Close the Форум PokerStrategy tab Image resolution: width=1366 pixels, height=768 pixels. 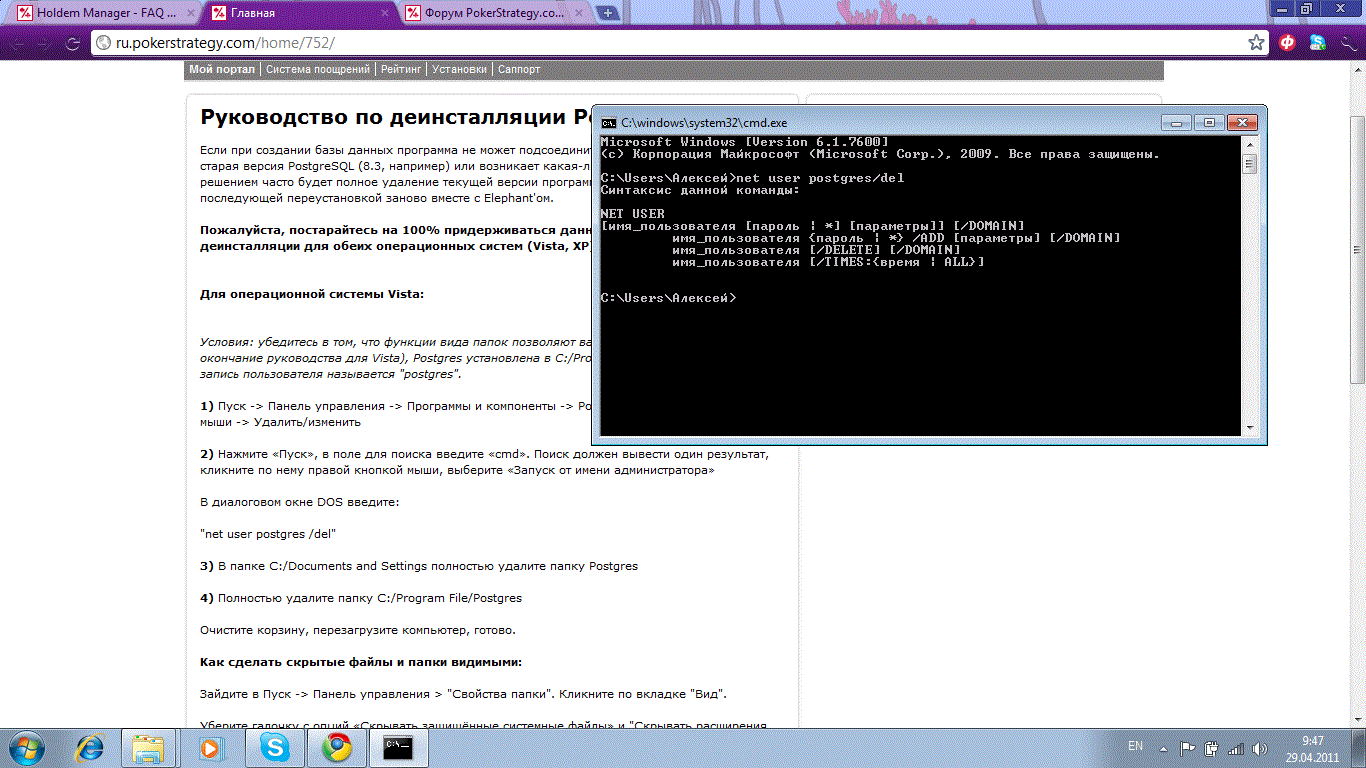(x=580, y=14)
